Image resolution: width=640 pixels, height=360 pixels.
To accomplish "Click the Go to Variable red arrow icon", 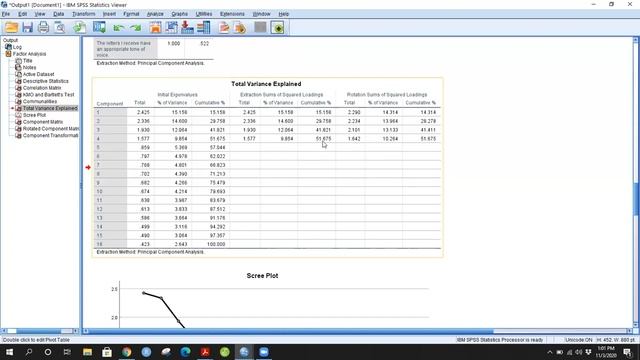I will click(187, 27).
